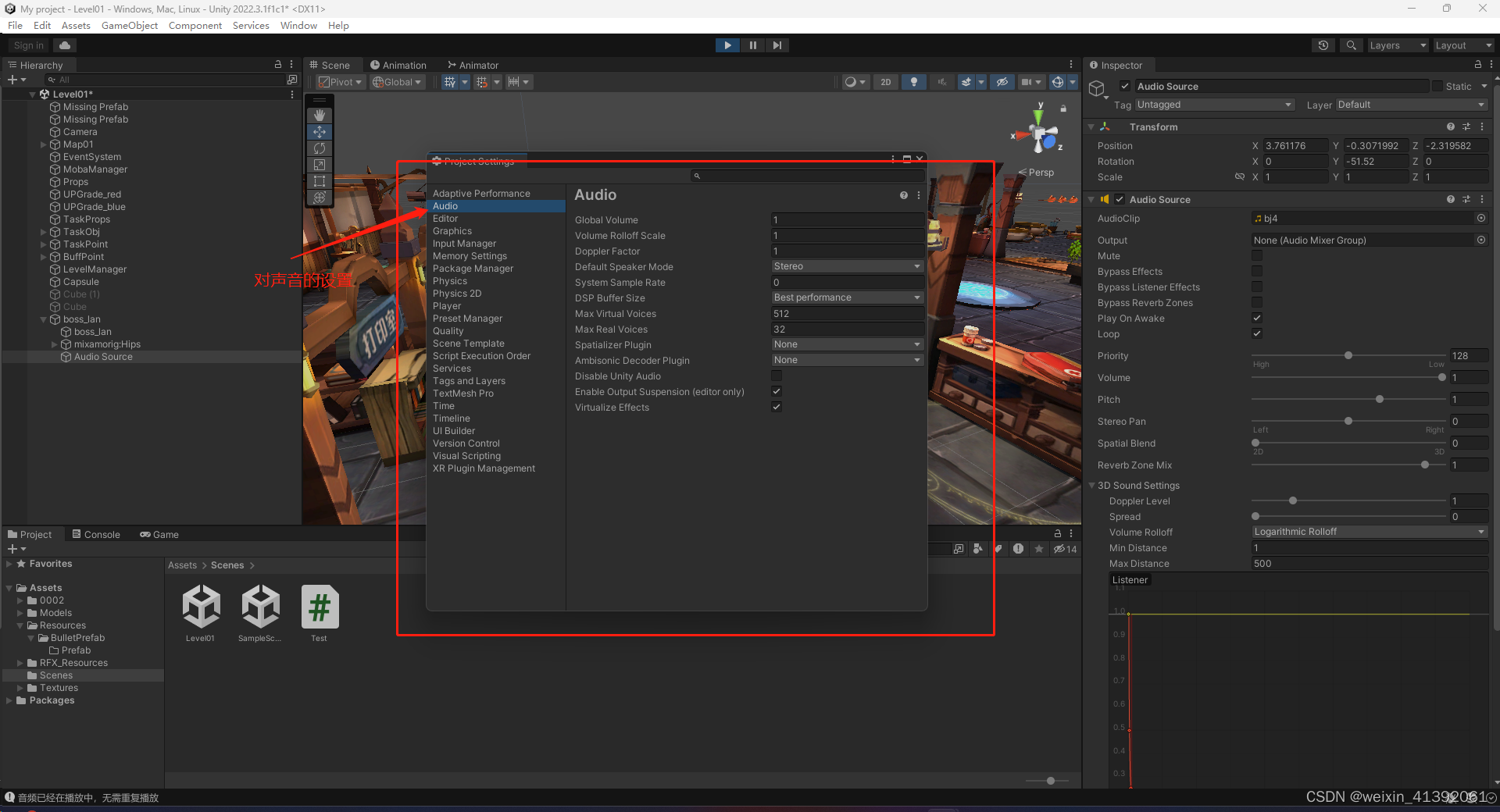This screenshot has width=1500, height=812.
Task: Select Player in Project Settings list
Action: (447, 306)
